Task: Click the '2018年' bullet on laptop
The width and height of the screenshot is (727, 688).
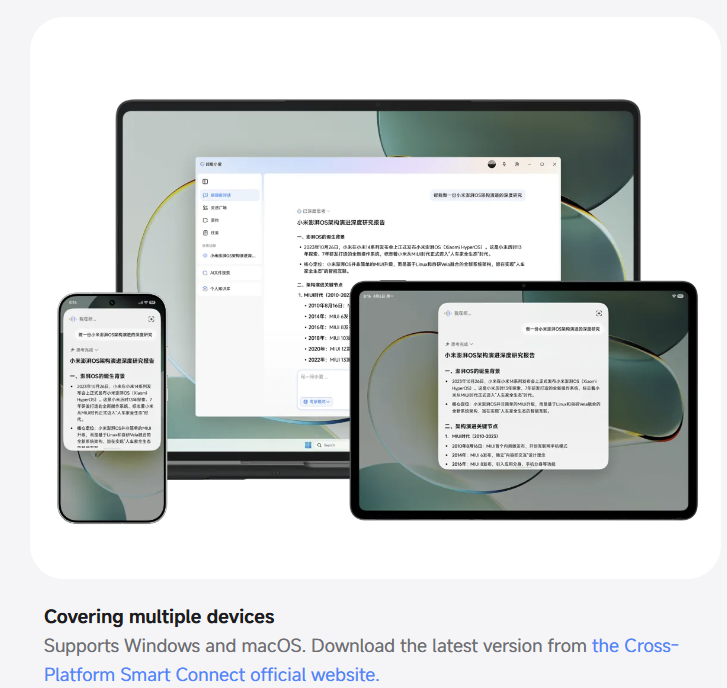Action: [x=327, y=338]
